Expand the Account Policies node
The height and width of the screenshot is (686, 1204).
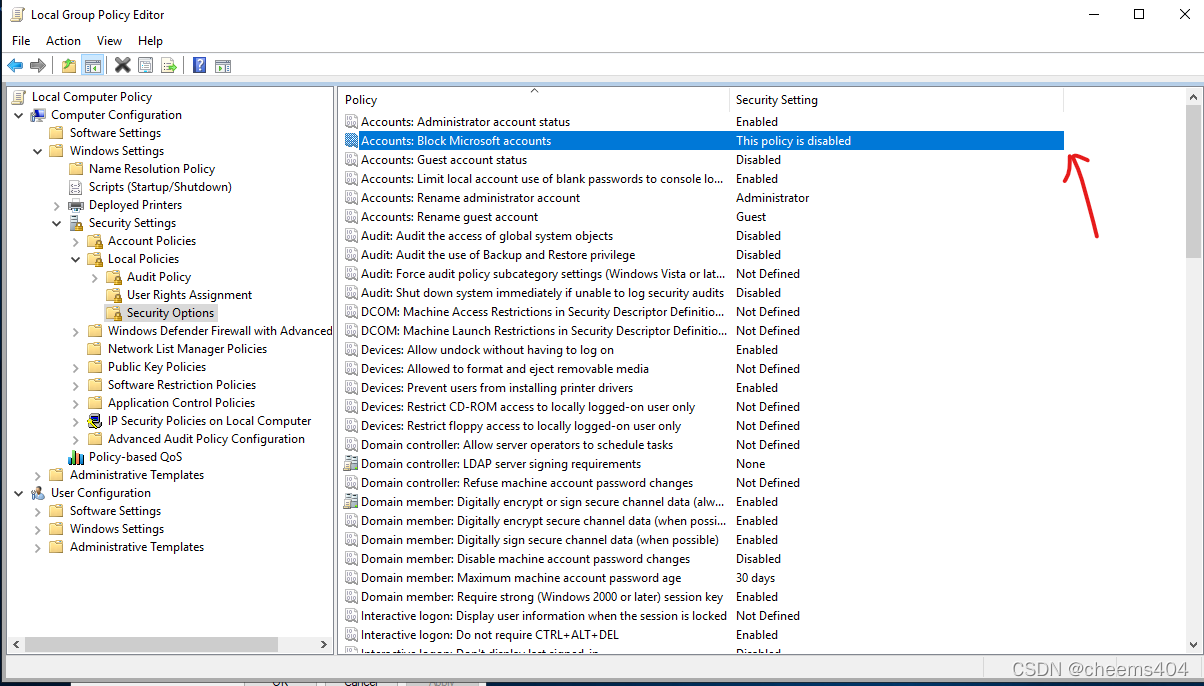pos(75,241)
